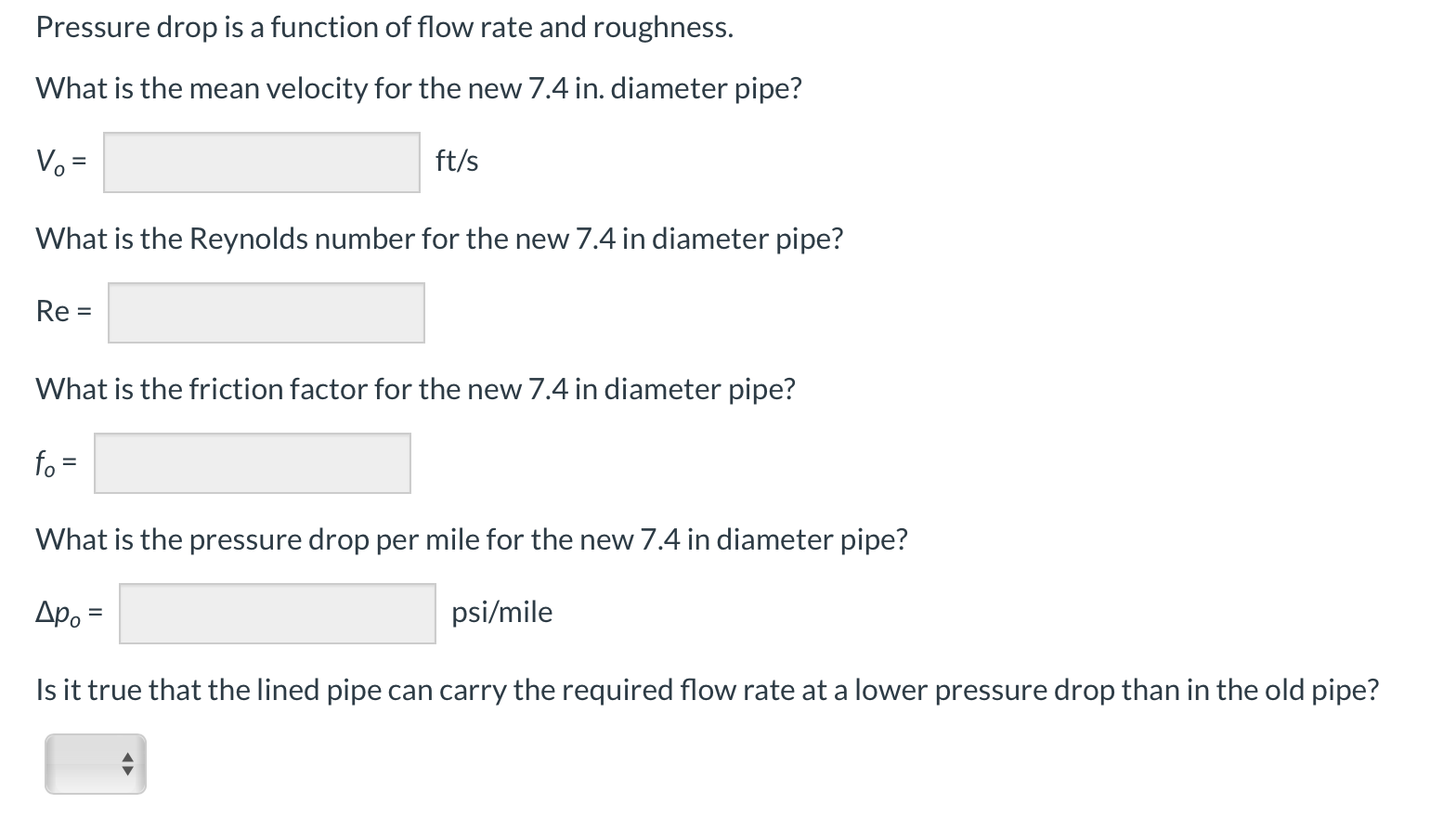Expand the selector below the lined pipe question

tap(94, 763)
